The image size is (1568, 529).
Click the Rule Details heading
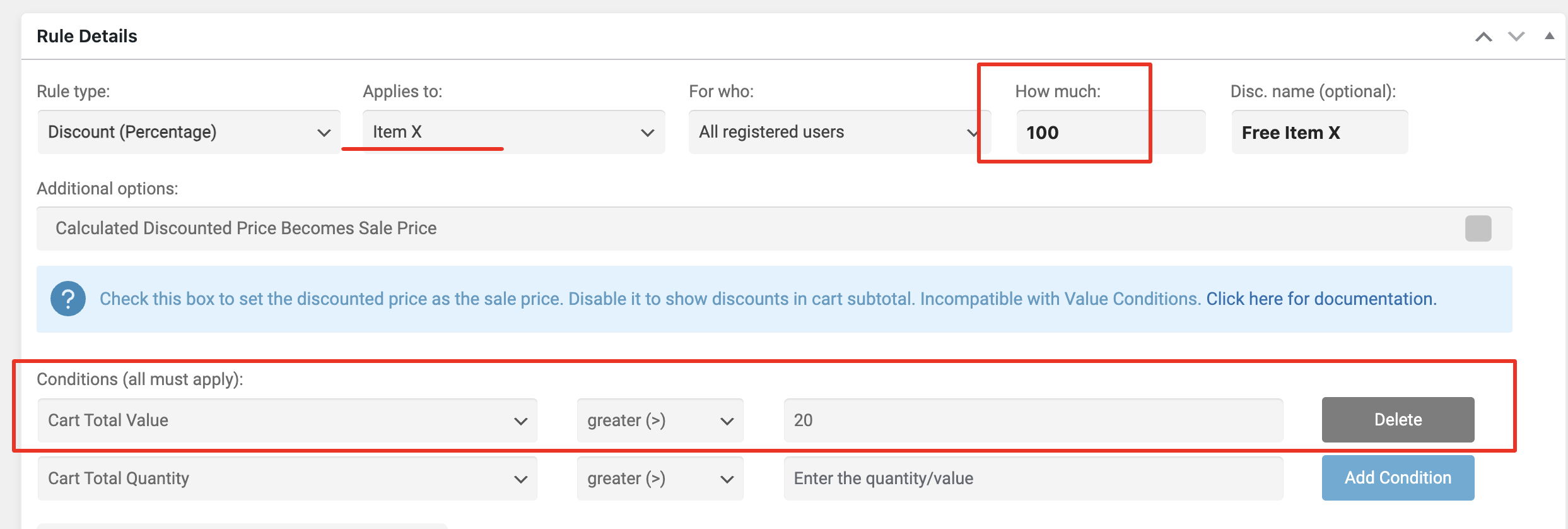87,36
